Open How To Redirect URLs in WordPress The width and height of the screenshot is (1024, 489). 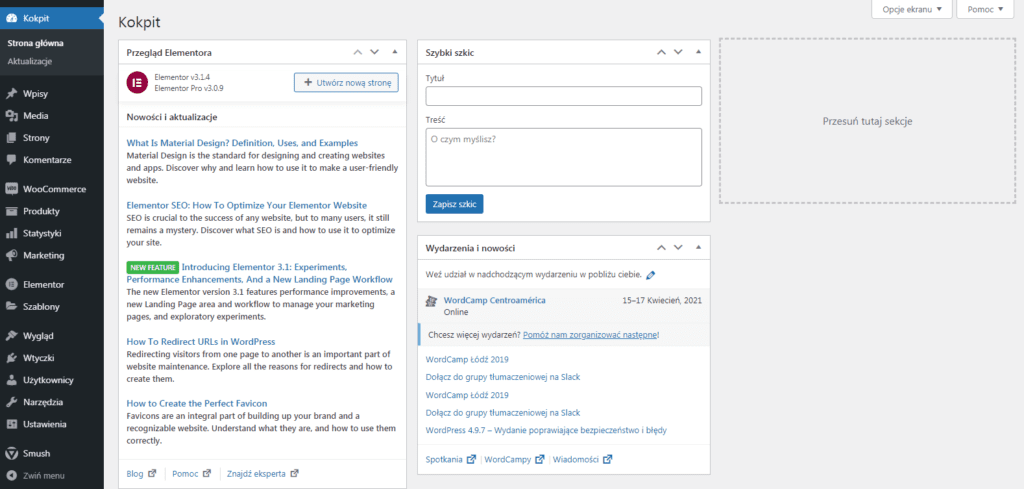click(201, 341)
